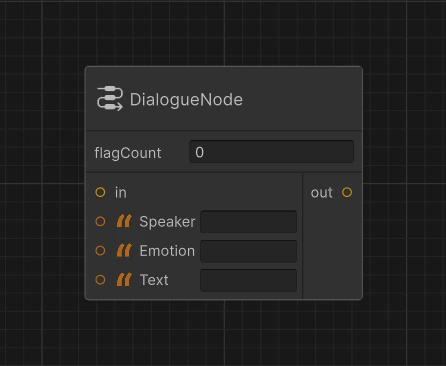The image size is (446, 366).
Task: Click the 'in' input port circle
Action: (100, 192)
